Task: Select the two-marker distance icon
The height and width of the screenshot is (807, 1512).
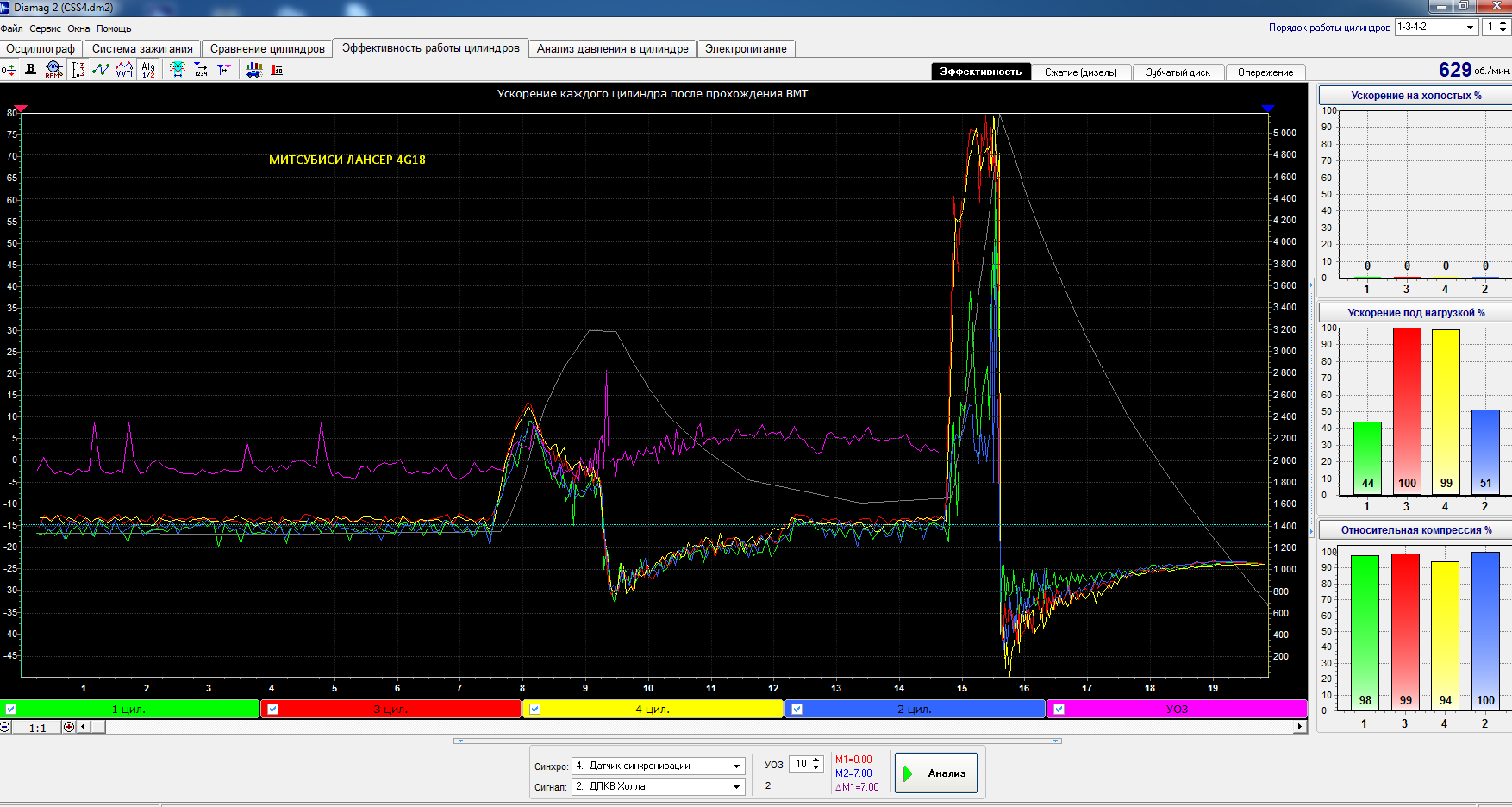Action: [x=224, y=70]
